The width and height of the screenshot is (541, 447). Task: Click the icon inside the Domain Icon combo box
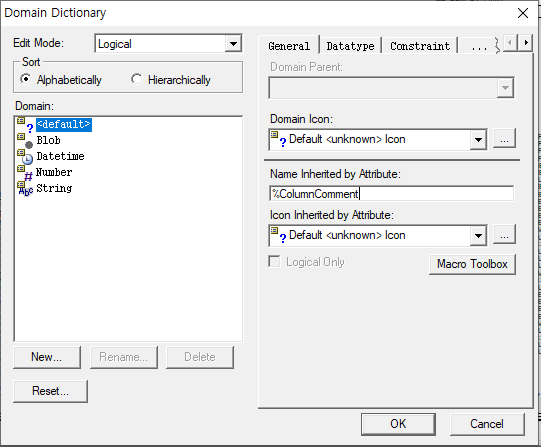[278, 139]
